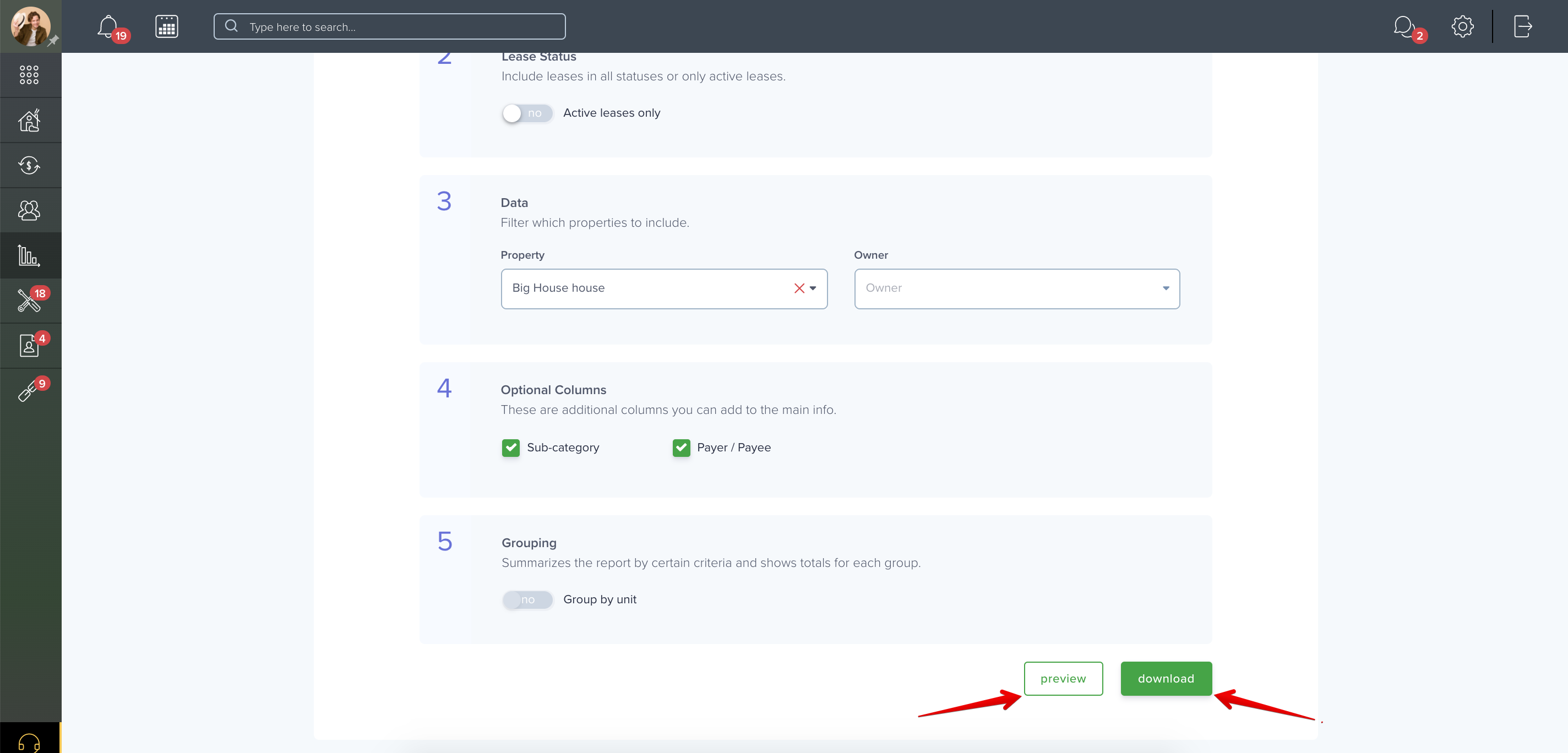Click the Big House house property value
The height and width of the screenshot is (753, 1568).
coord(558,288)
